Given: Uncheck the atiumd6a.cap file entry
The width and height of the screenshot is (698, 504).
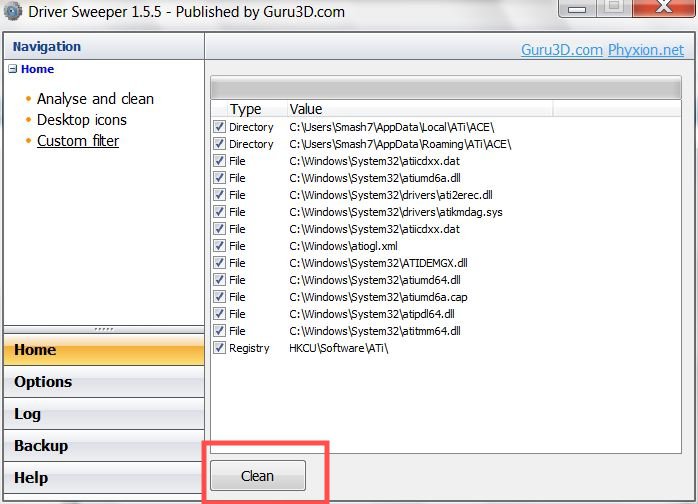Looking at the screenshot, I should 219,296.
